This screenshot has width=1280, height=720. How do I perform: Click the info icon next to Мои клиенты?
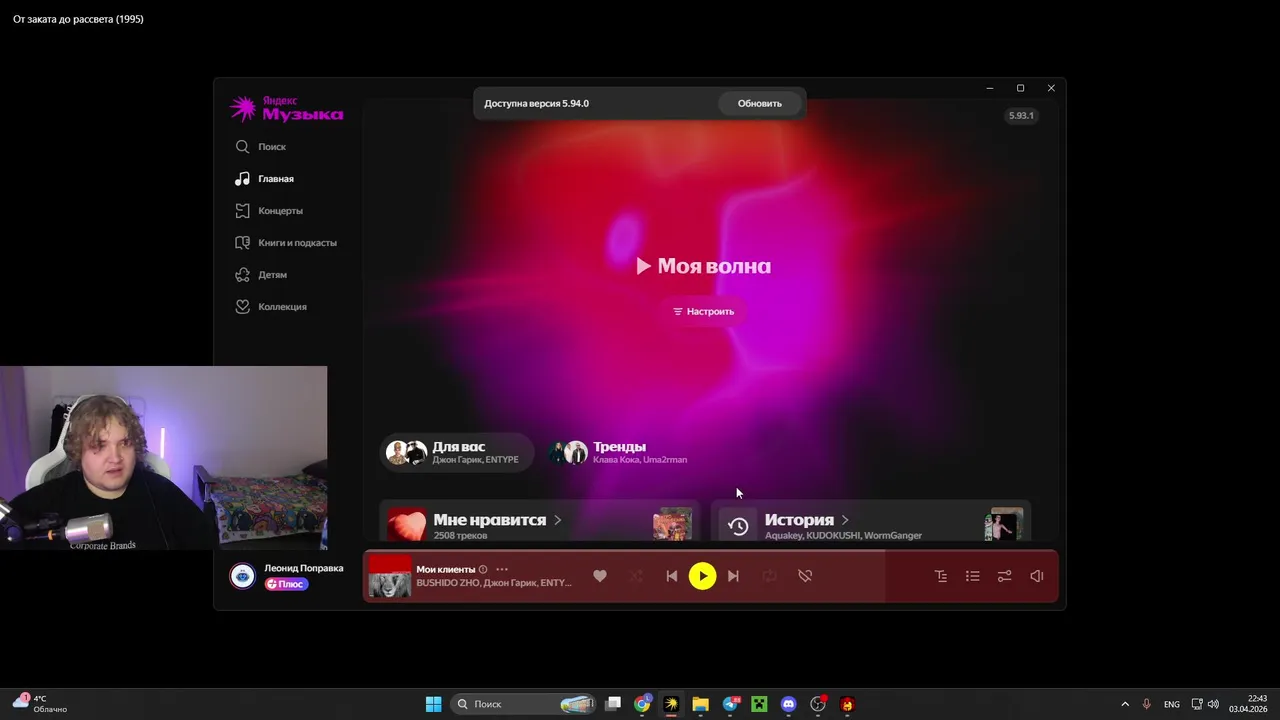[x=483, y=569]
